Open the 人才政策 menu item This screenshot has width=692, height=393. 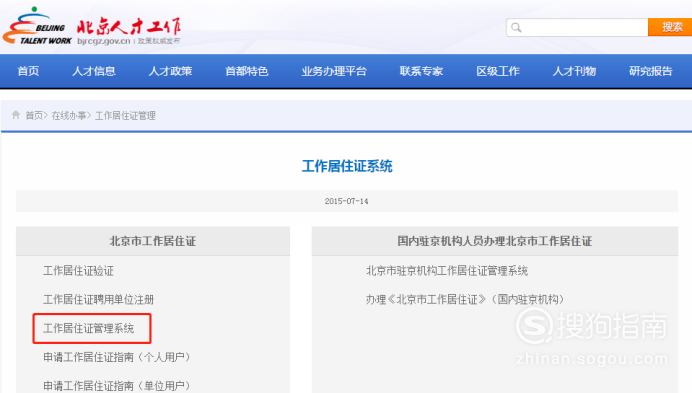[x=170, y=71]
